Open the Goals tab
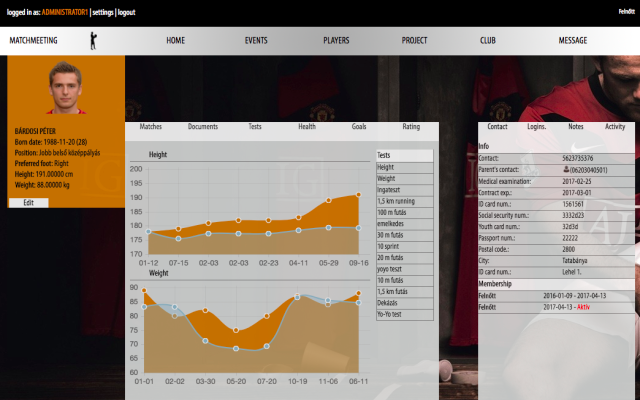The width and height of the screenshot is (640, 400). [x=359, y=127]
